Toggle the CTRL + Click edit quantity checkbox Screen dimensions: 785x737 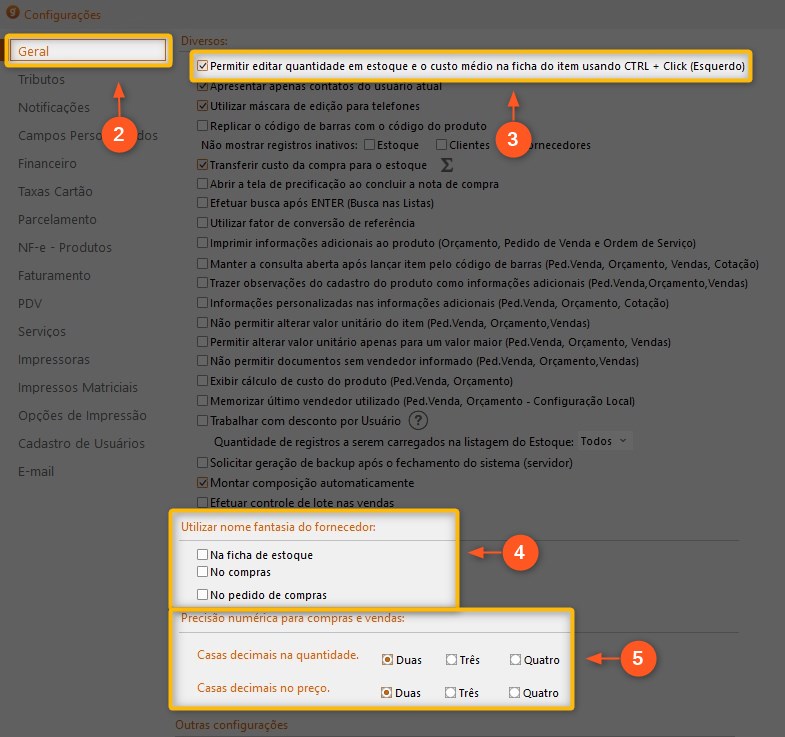point(203,67)
